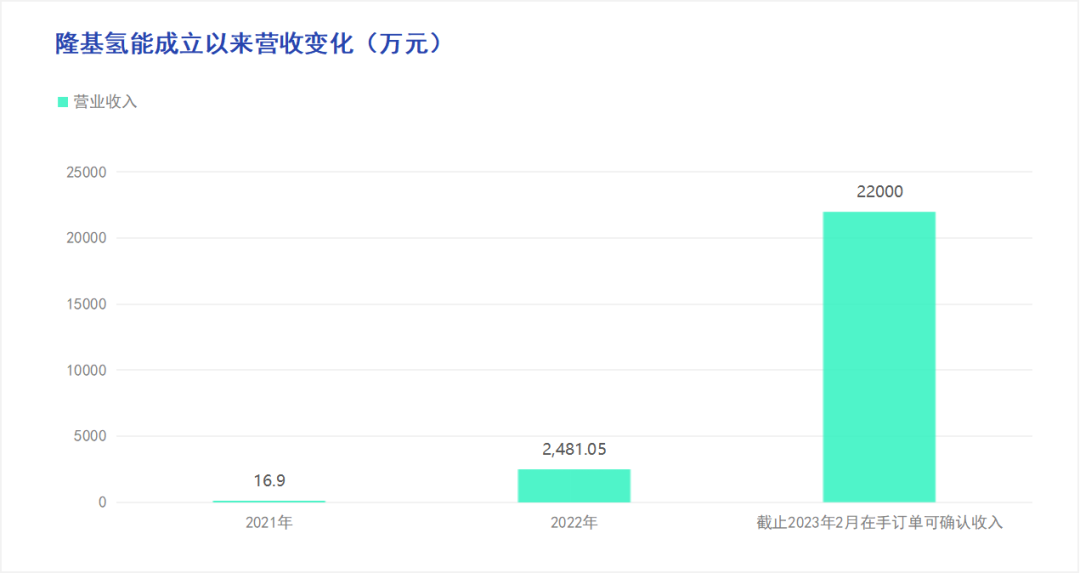
Task: Click the green 营业收入 legend color swatch
Action: pos(63,102)
